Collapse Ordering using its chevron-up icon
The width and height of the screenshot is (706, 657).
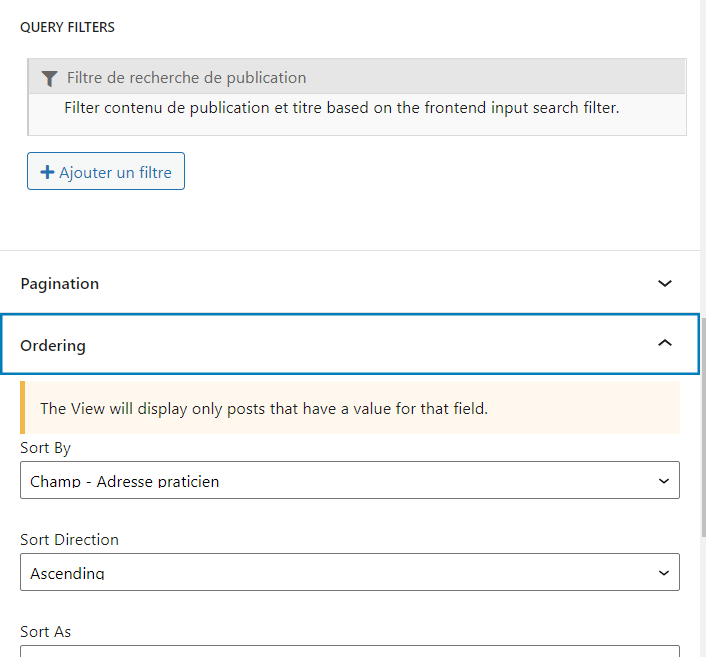click(665, 344)
